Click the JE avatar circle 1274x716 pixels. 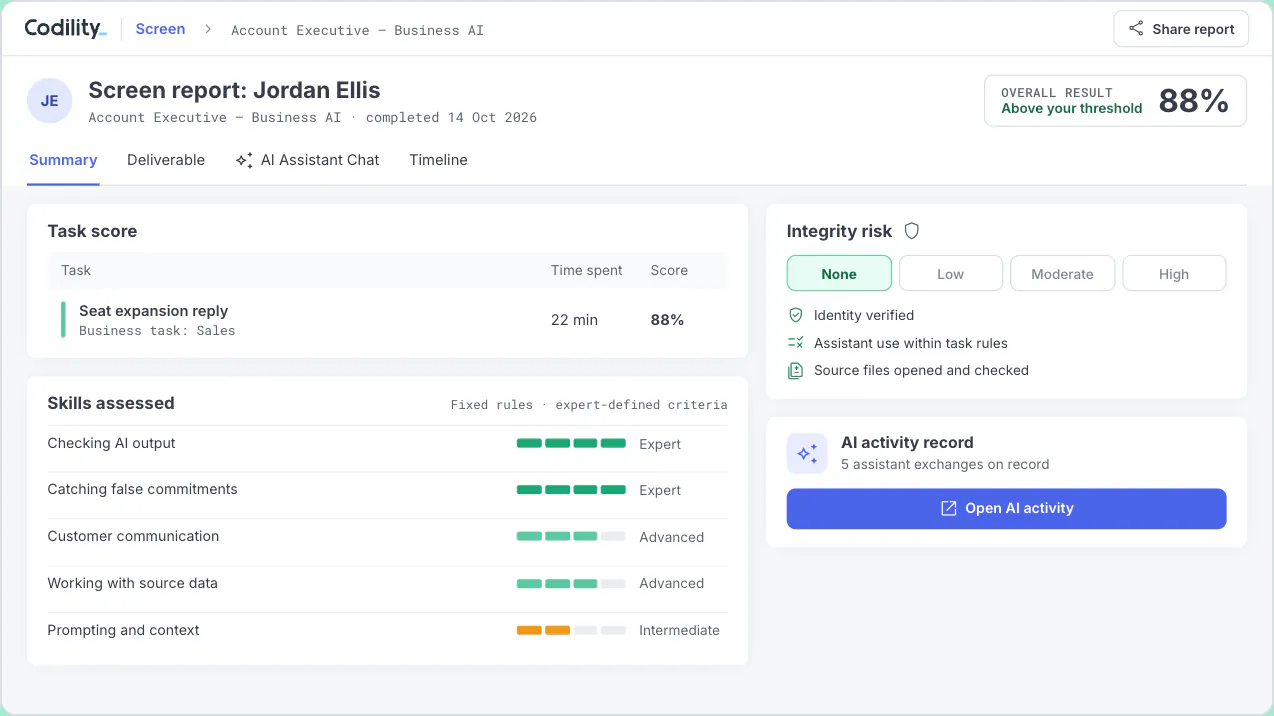[x=49, y=101]
